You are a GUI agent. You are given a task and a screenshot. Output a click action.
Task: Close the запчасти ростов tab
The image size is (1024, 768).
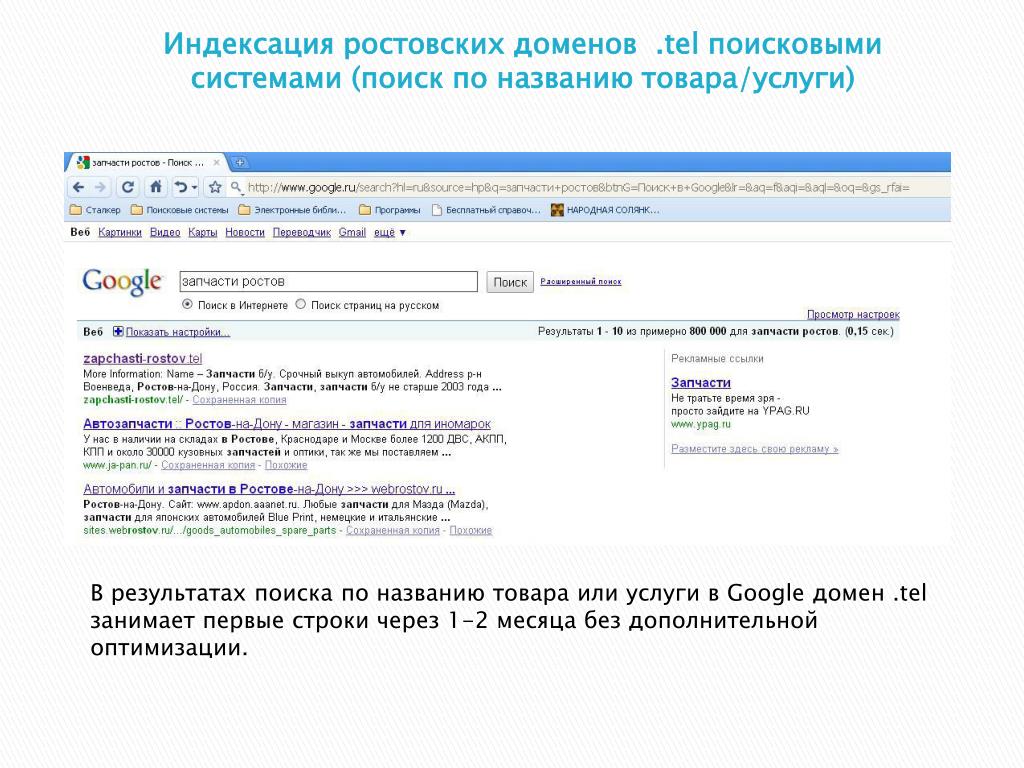(x=217, y=163)
